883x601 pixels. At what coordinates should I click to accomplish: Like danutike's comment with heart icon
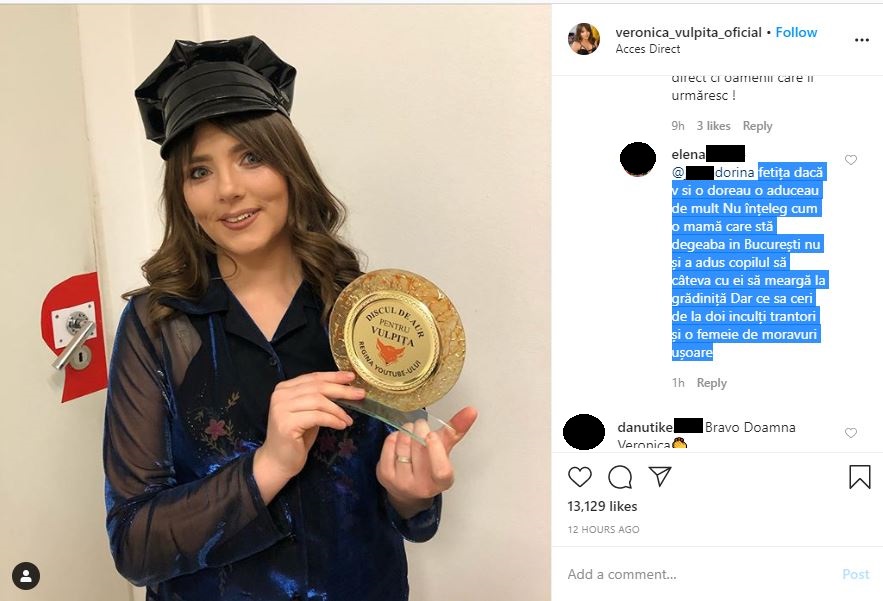point(851,433)
